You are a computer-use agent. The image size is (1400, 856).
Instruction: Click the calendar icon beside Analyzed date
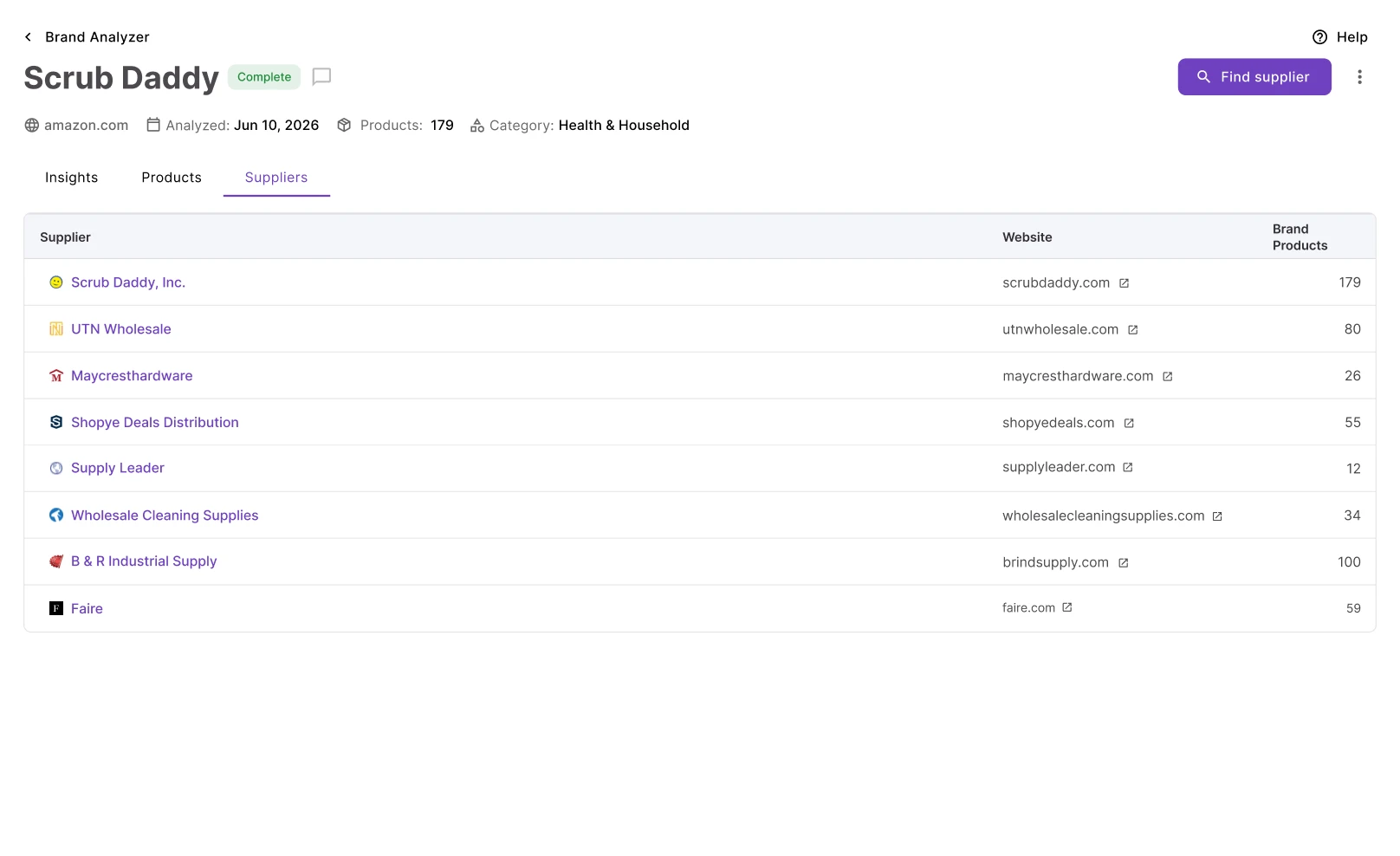tap(153, 125)
